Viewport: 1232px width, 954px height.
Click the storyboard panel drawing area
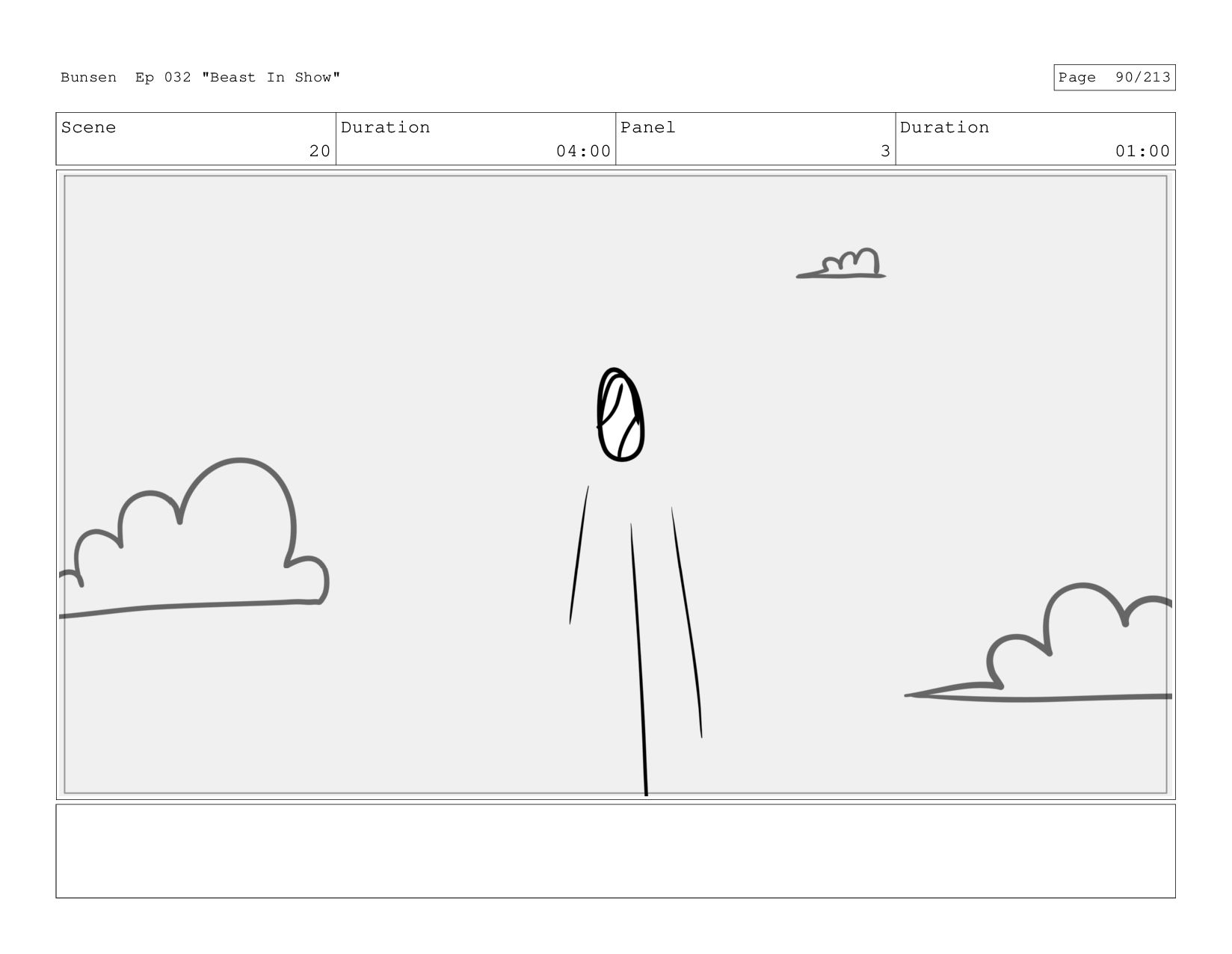[x=615, y=484]
